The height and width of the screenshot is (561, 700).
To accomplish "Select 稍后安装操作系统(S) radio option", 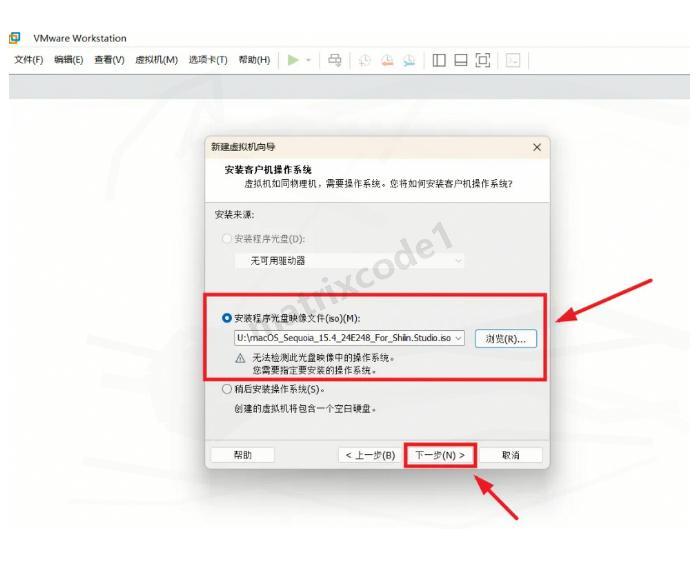I will pyautogui.click(x=226, y=389).
